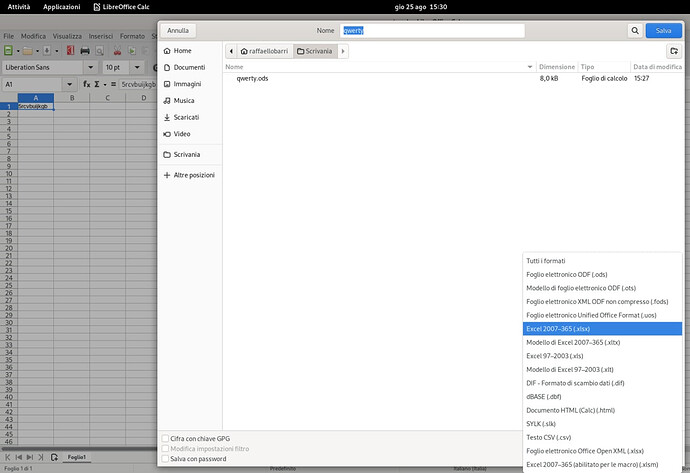
Task: Click the Save (download arrow) icon in Calc toolbar
Action: [x=47, y=51]
